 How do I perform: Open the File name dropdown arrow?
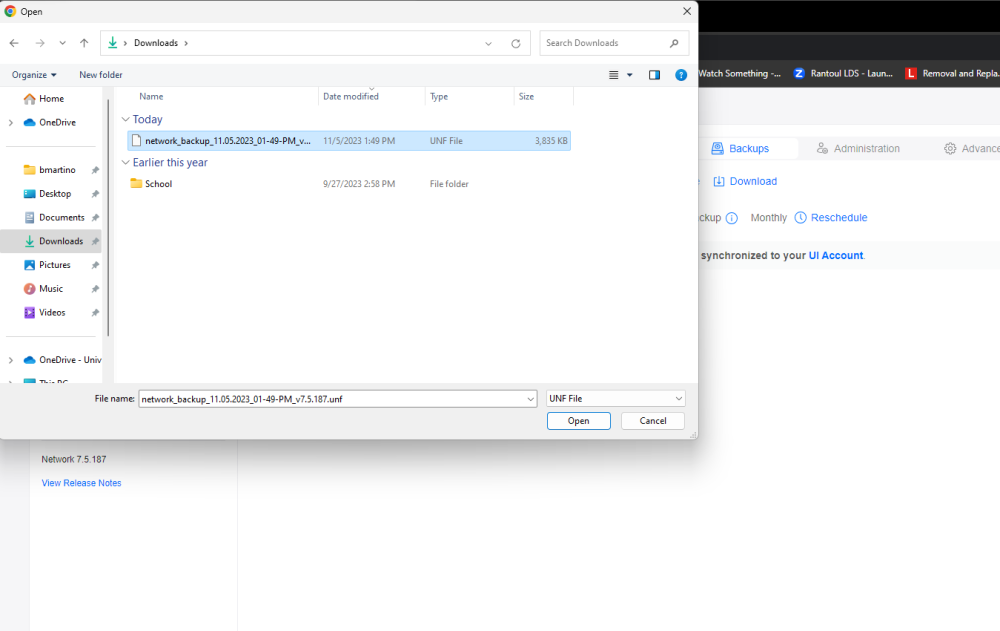click(531, 399)
